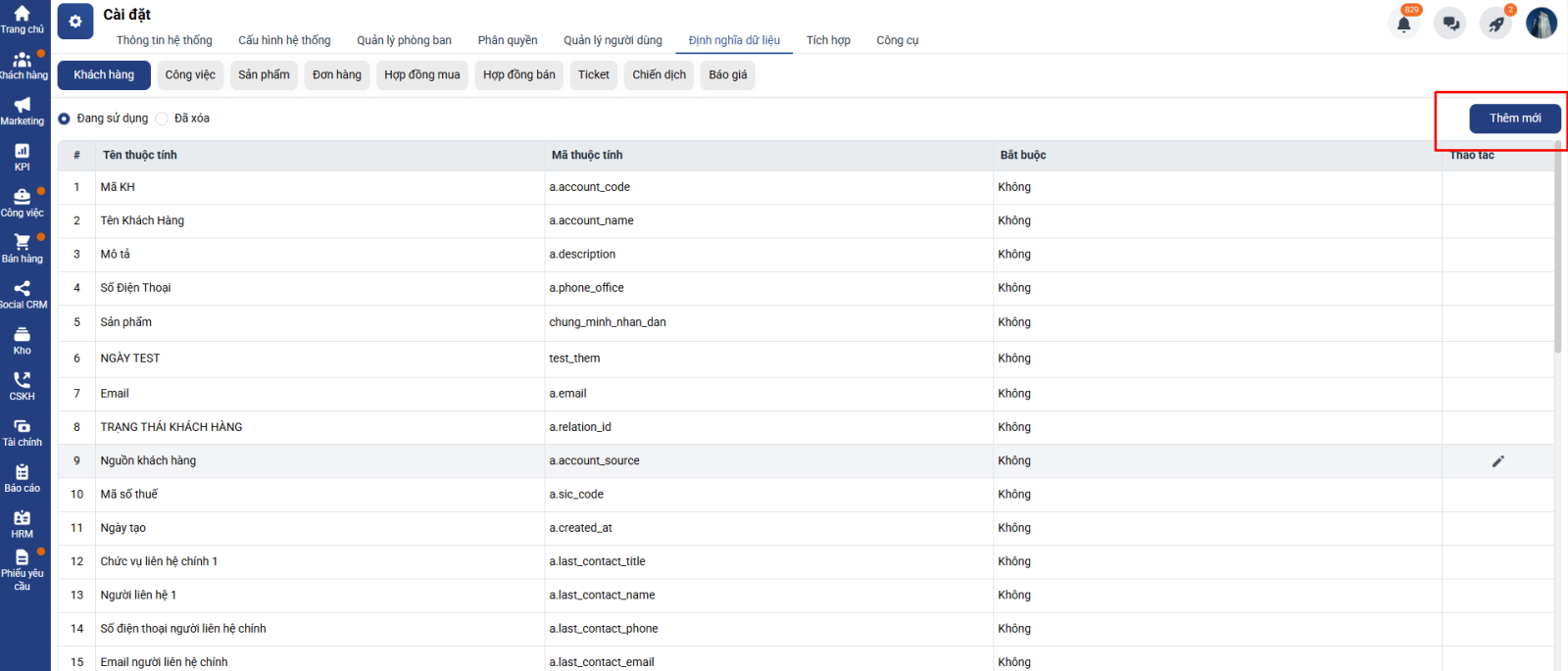
Task: Open the chat messages icon
Action: pos(1450,24)
